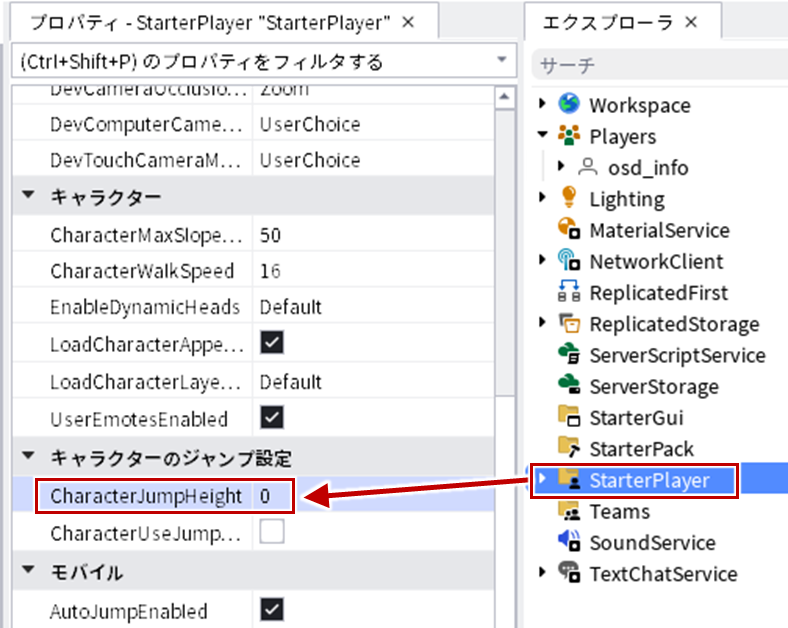Image resolution: width=788 pixels, height=628 pixels.
Task: Click the DevTouchCameraMode UserChoice value
Action: pyautogui.click(x=310, y=161)
